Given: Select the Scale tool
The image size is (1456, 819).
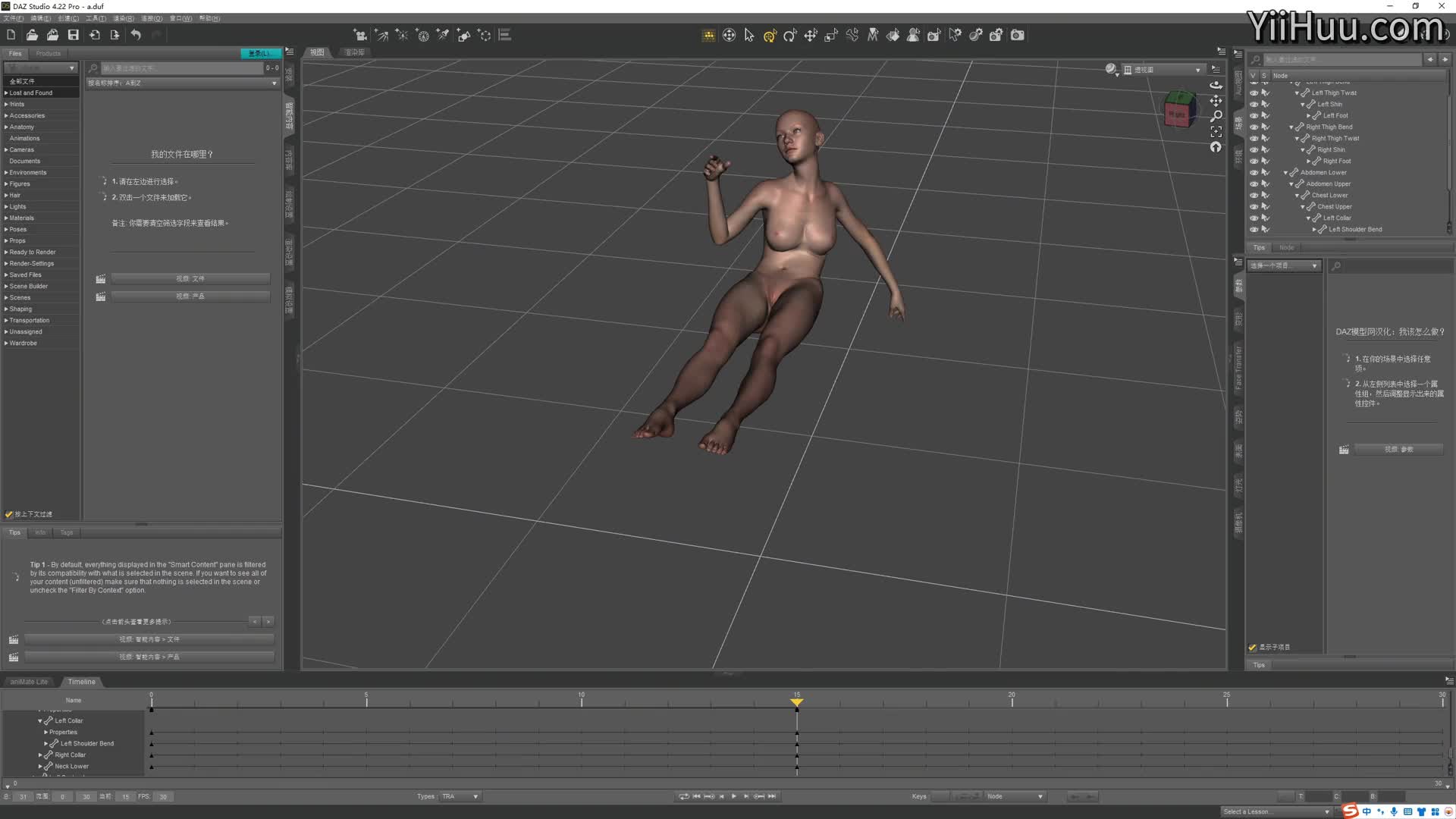Looking at the screenshot, I should (x=831, y=35).
